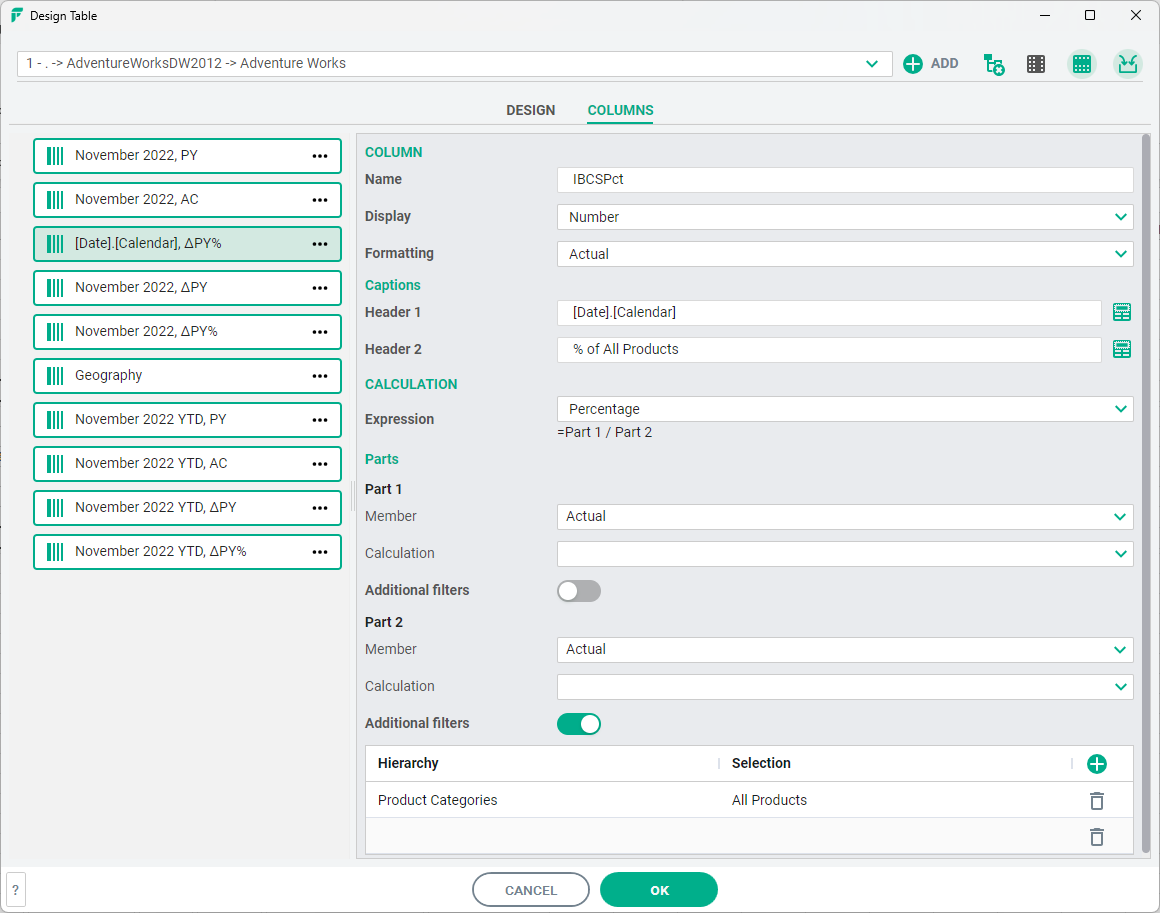The image size is (1160, 913).
Task: Click the Header 2 field with % of All Products
Action: click(x=829, y=349)
